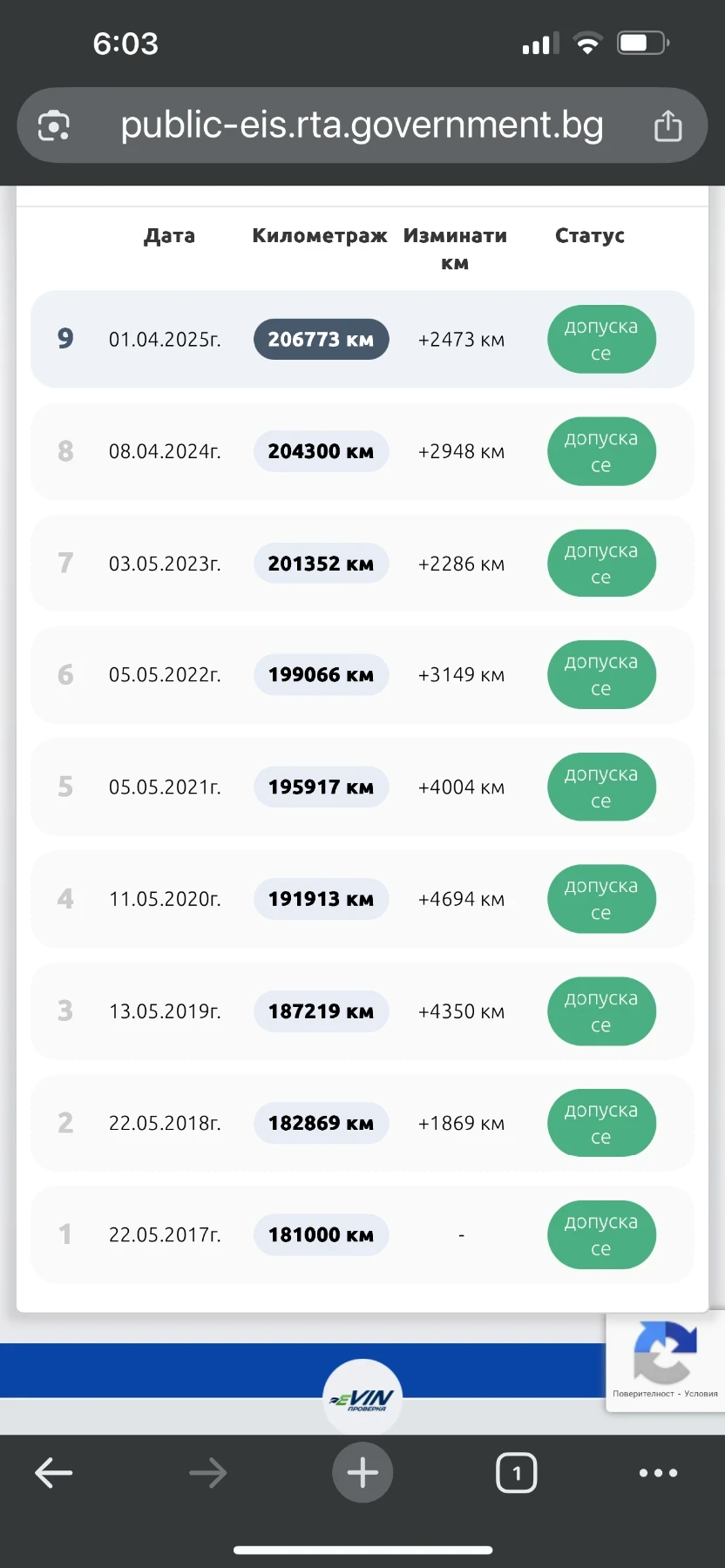Screen dimensions: 725x1568
Task: Tap the reCAPTCHA badge icon
Action: point(665,1351)
